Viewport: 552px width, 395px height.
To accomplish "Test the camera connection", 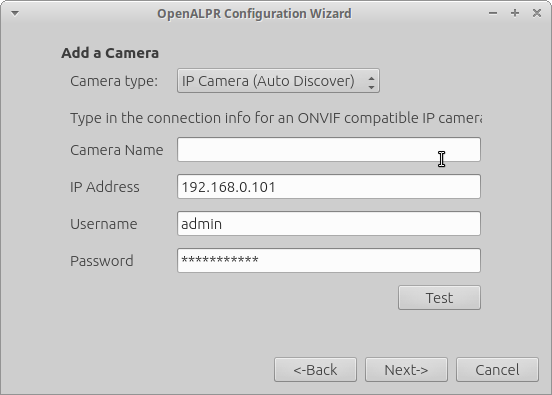I will [439, 298].
